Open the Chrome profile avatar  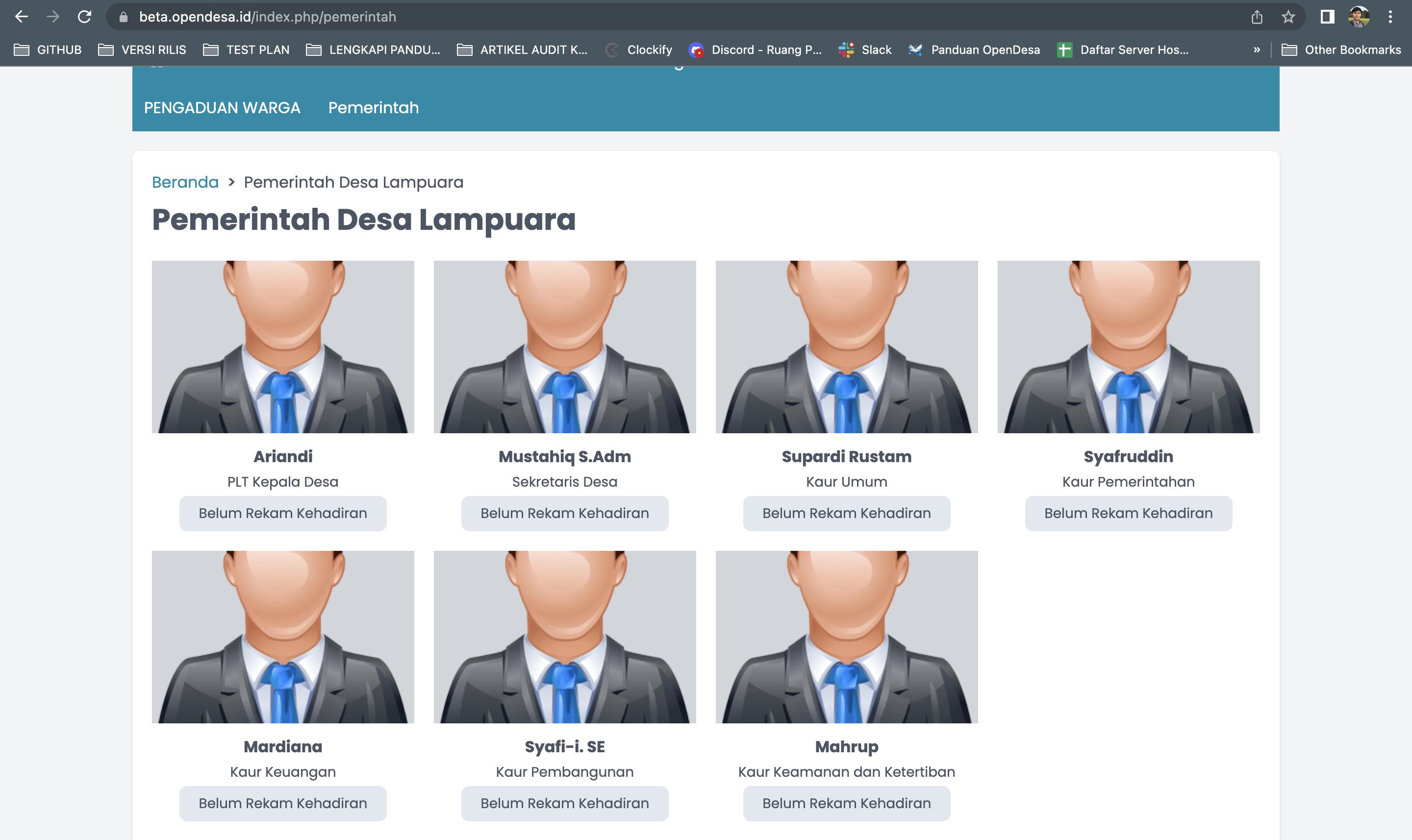pyautogui.click(x=1358, y=16)
